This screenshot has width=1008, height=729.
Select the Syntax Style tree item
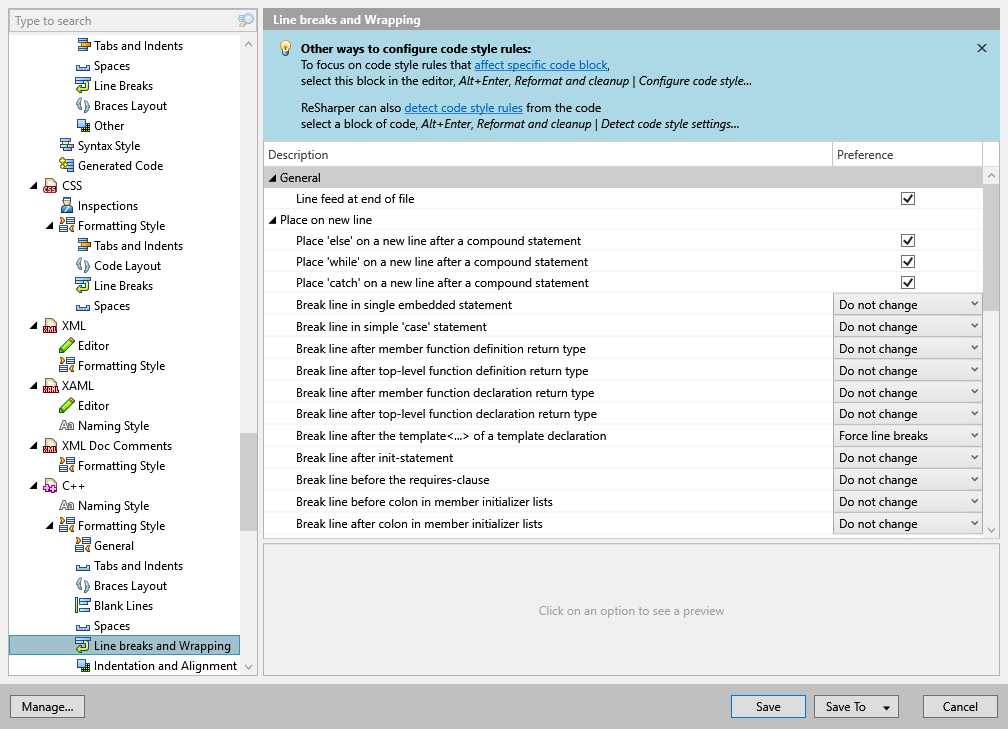tap(108, 146)
